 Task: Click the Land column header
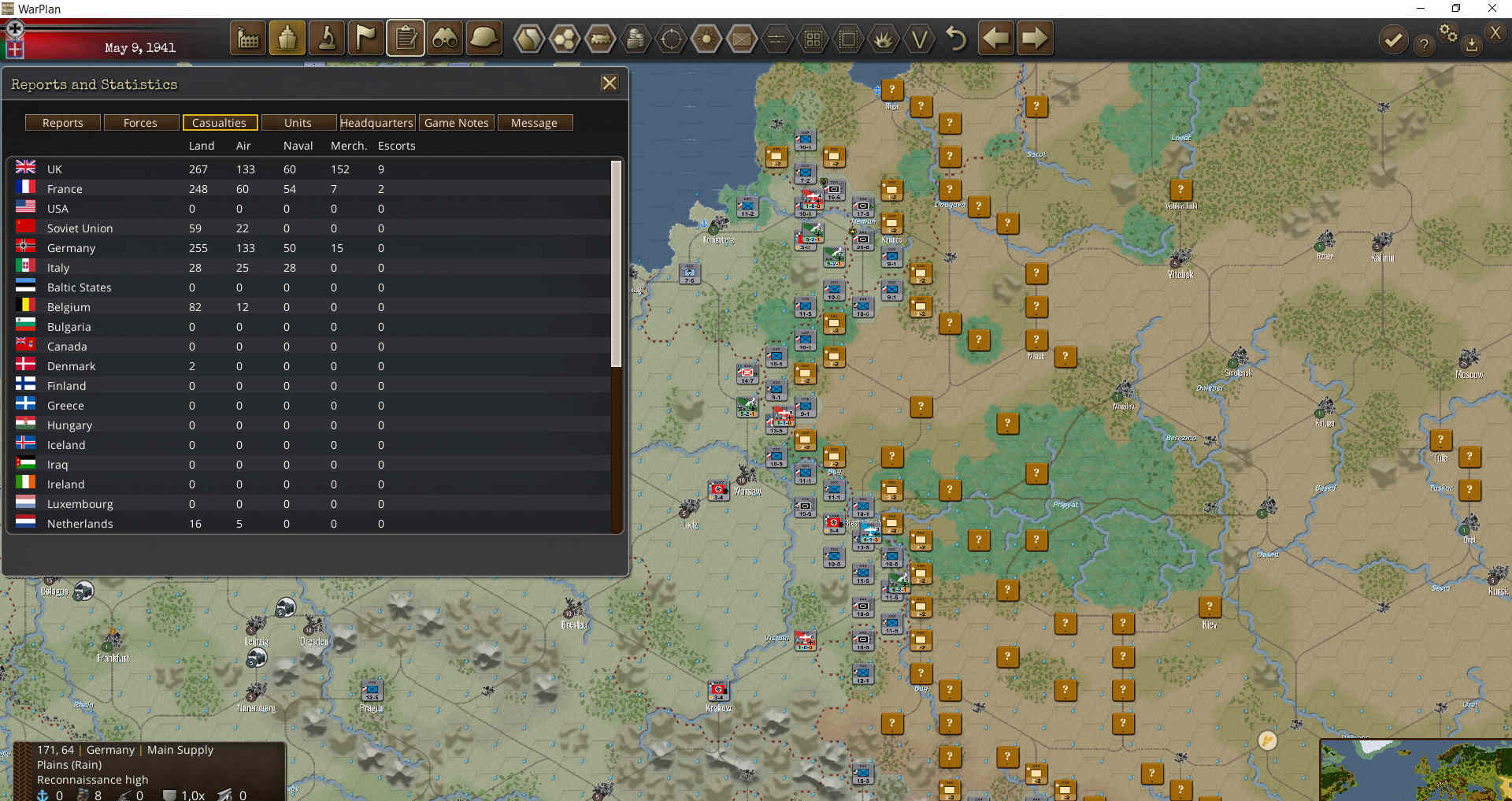click(x=202, y=146)
